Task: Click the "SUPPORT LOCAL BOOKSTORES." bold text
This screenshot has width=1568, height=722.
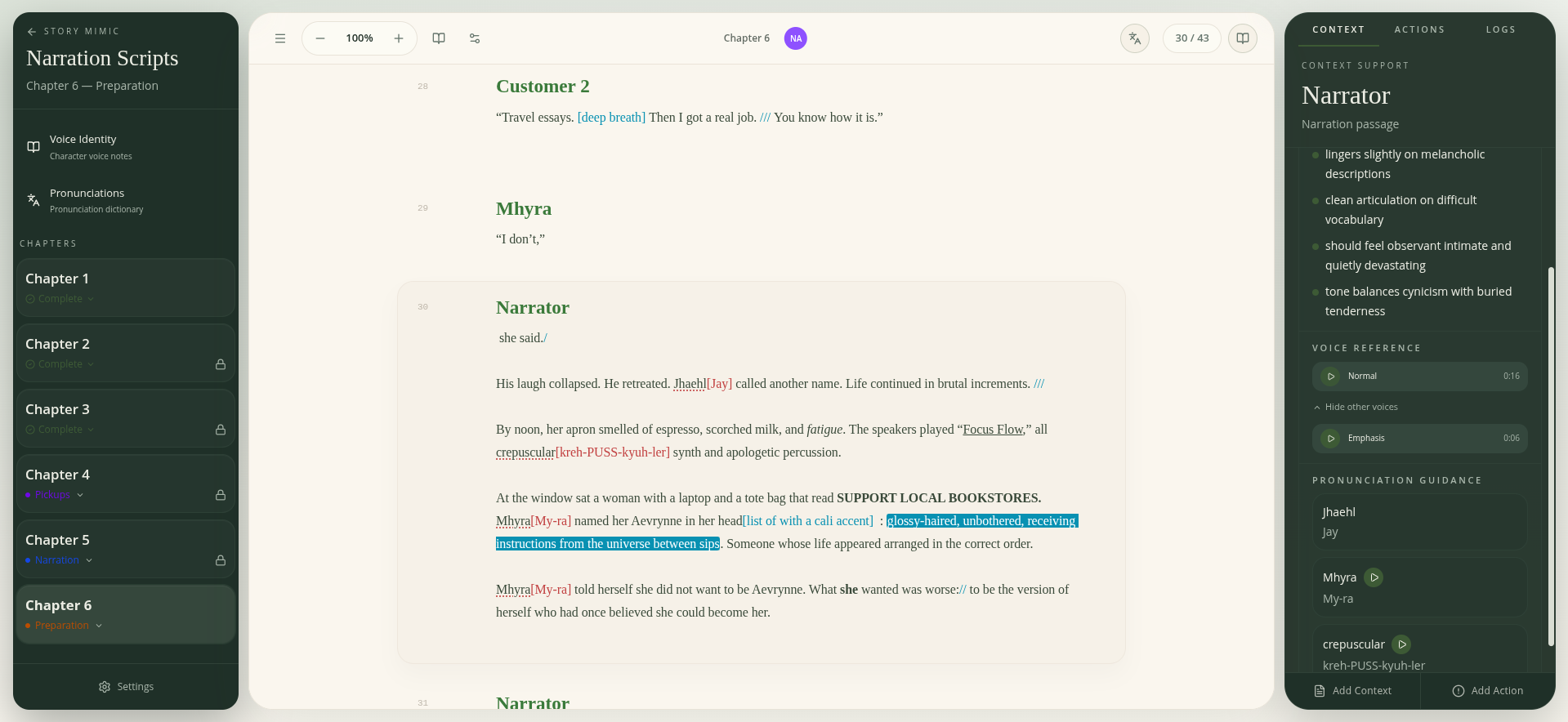Action: 939,498
